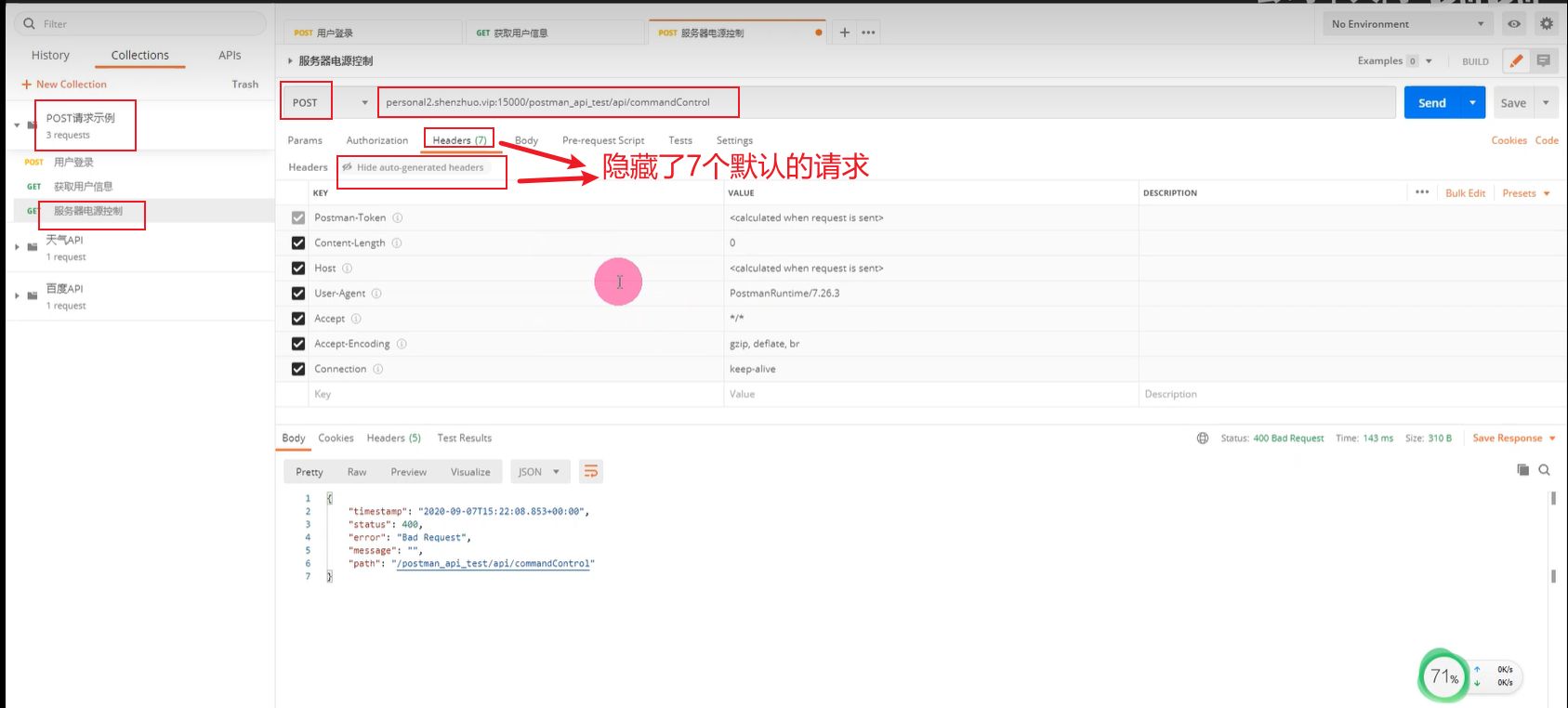
Task: Click the new tab plus icon
Action: pos(844,33)
